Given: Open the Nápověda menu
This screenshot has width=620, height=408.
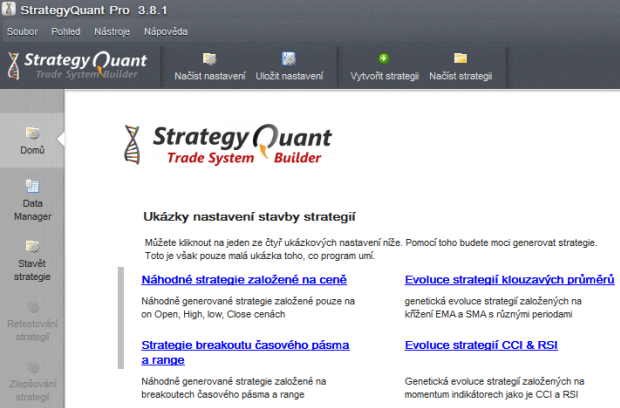Looking at the screenshot, I should [166, 32].
